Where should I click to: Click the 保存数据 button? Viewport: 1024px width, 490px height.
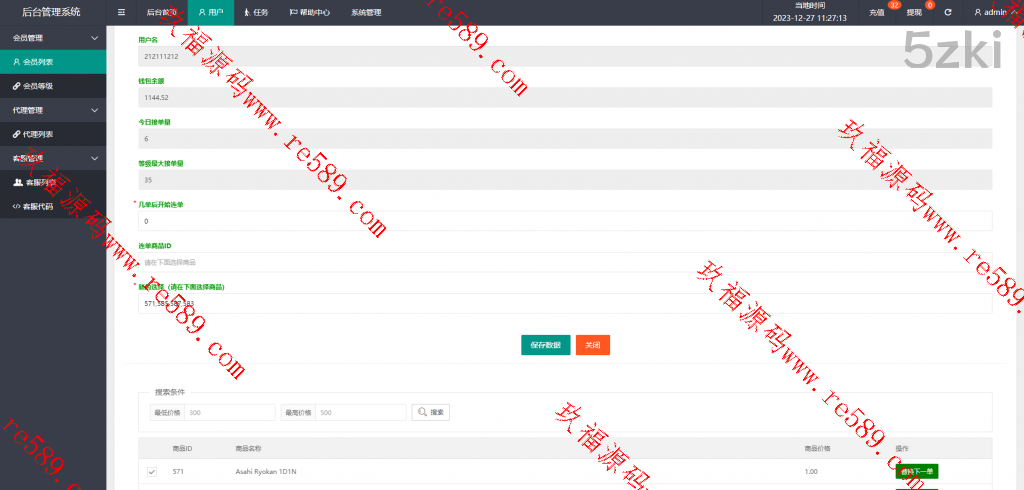[545, 345]
